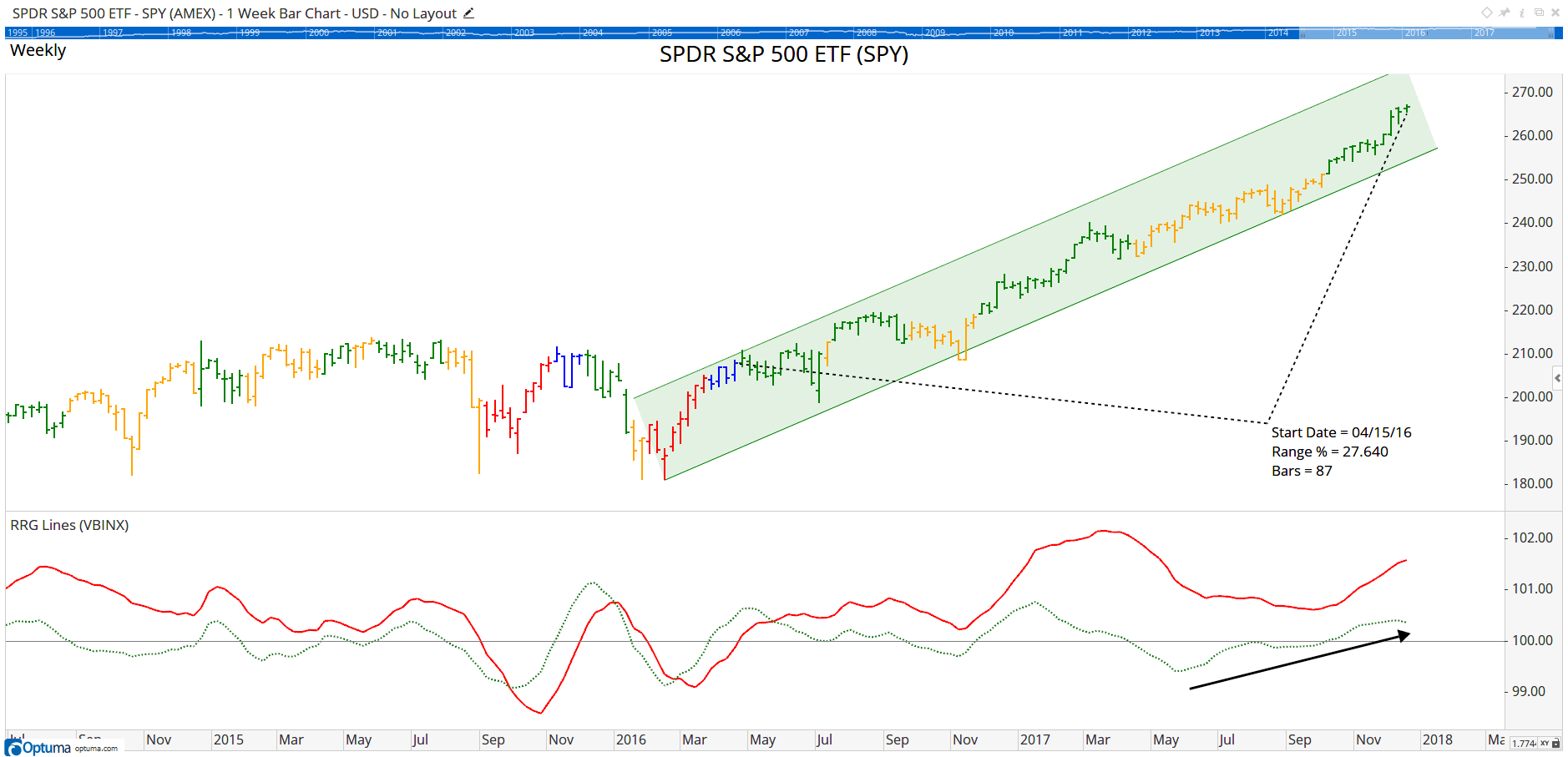This screenshot has height=757, width=1568.
Task: Click the lock icon at bottom right corner
Action: (1556, 743)
